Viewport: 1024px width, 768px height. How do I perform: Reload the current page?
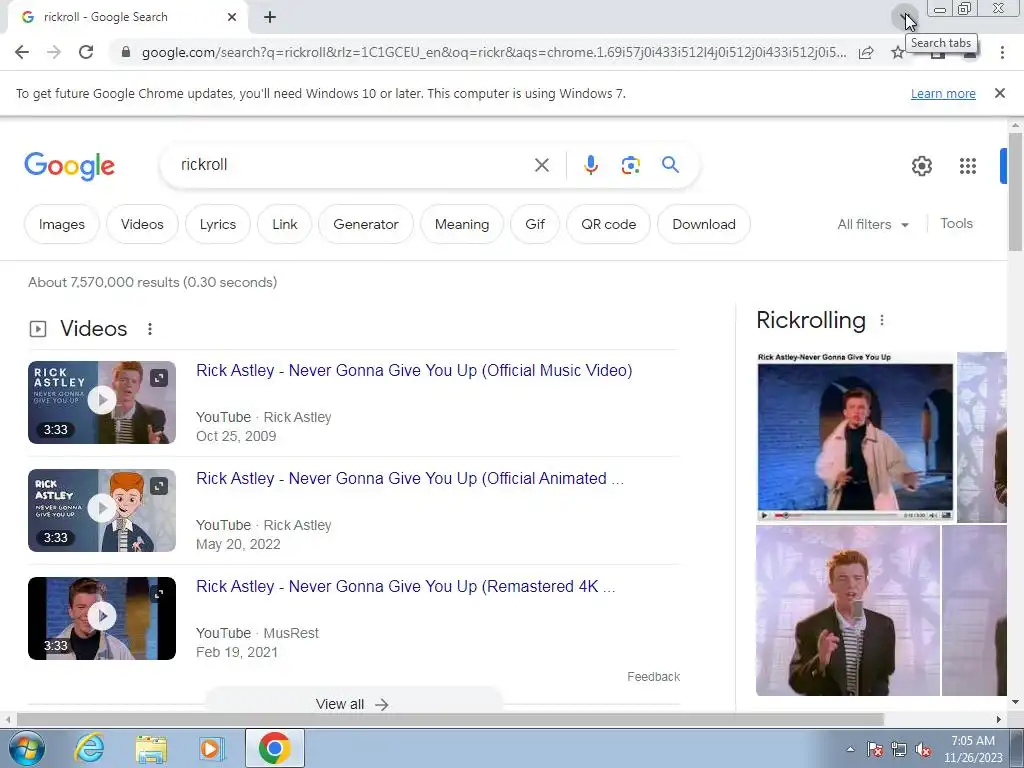tap(86, 52)
